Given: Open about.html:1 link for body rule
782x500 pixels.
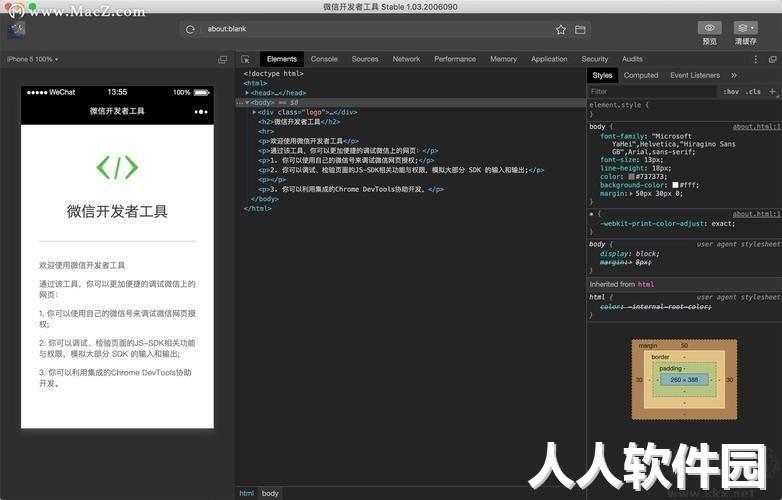Looking at the screenshot, I should 756,127.
